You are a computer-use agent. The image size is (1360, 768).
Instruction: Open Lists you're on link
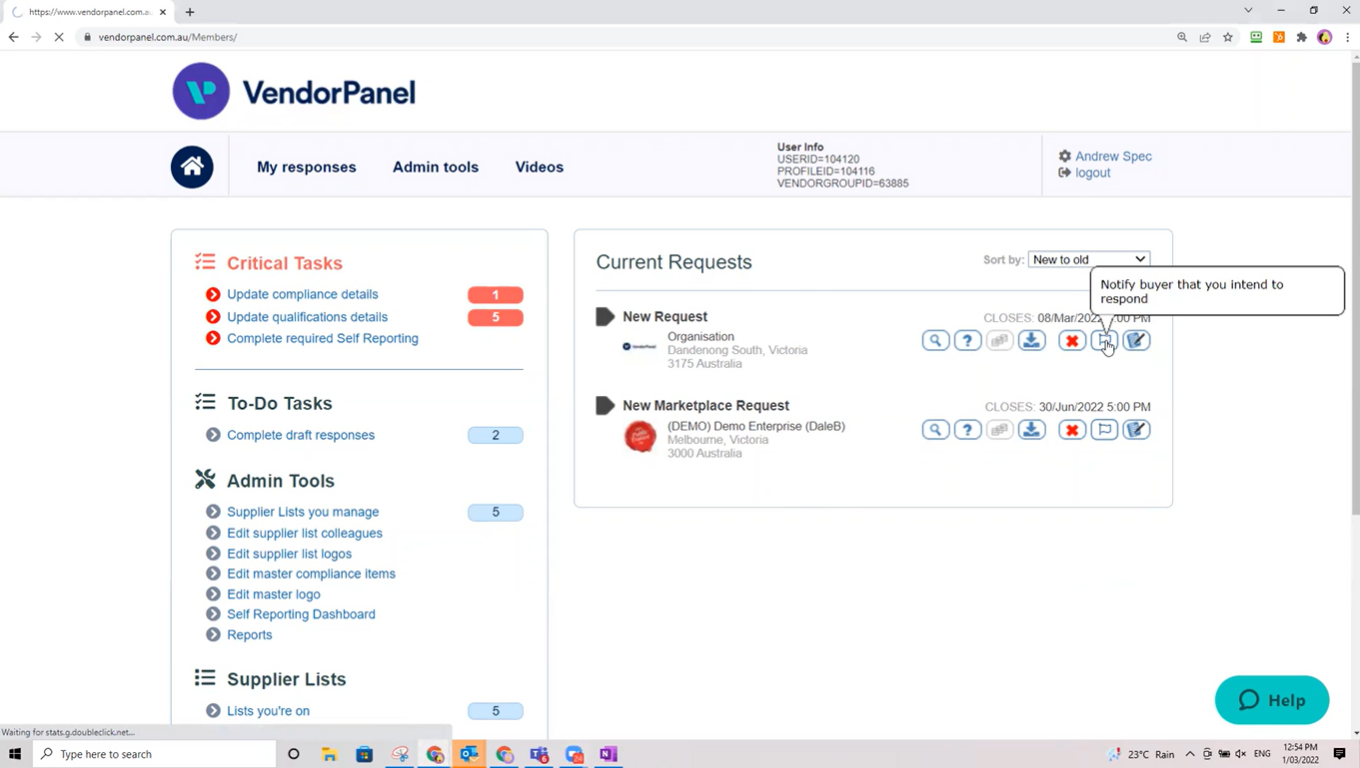pyautogui.click(x=268, y=711)
